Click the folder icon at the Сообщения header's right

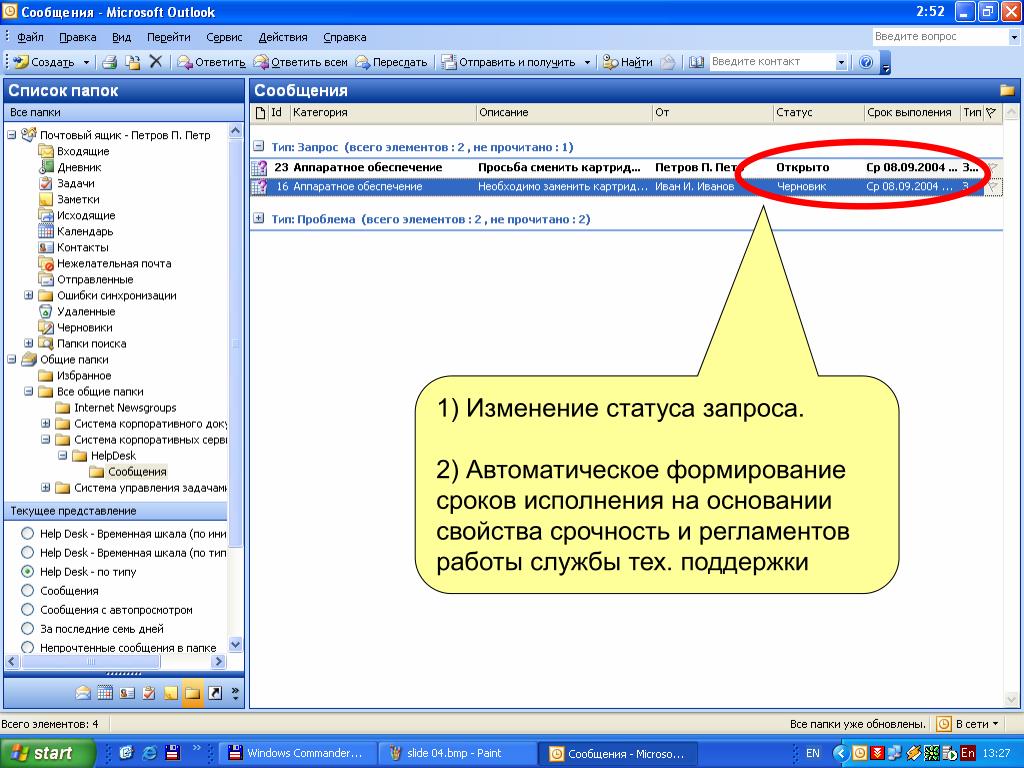point(1007,90)
